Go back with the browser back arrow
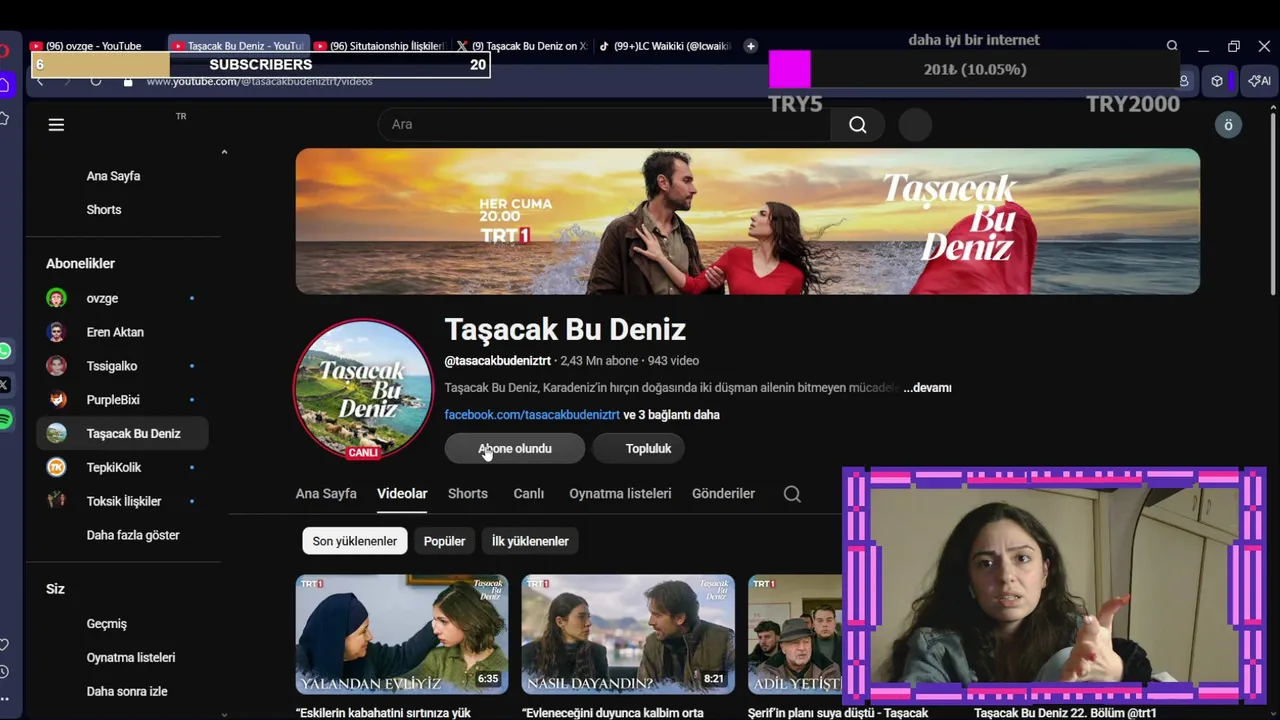This screenshot has width=1280, height=720. point(40,81)
